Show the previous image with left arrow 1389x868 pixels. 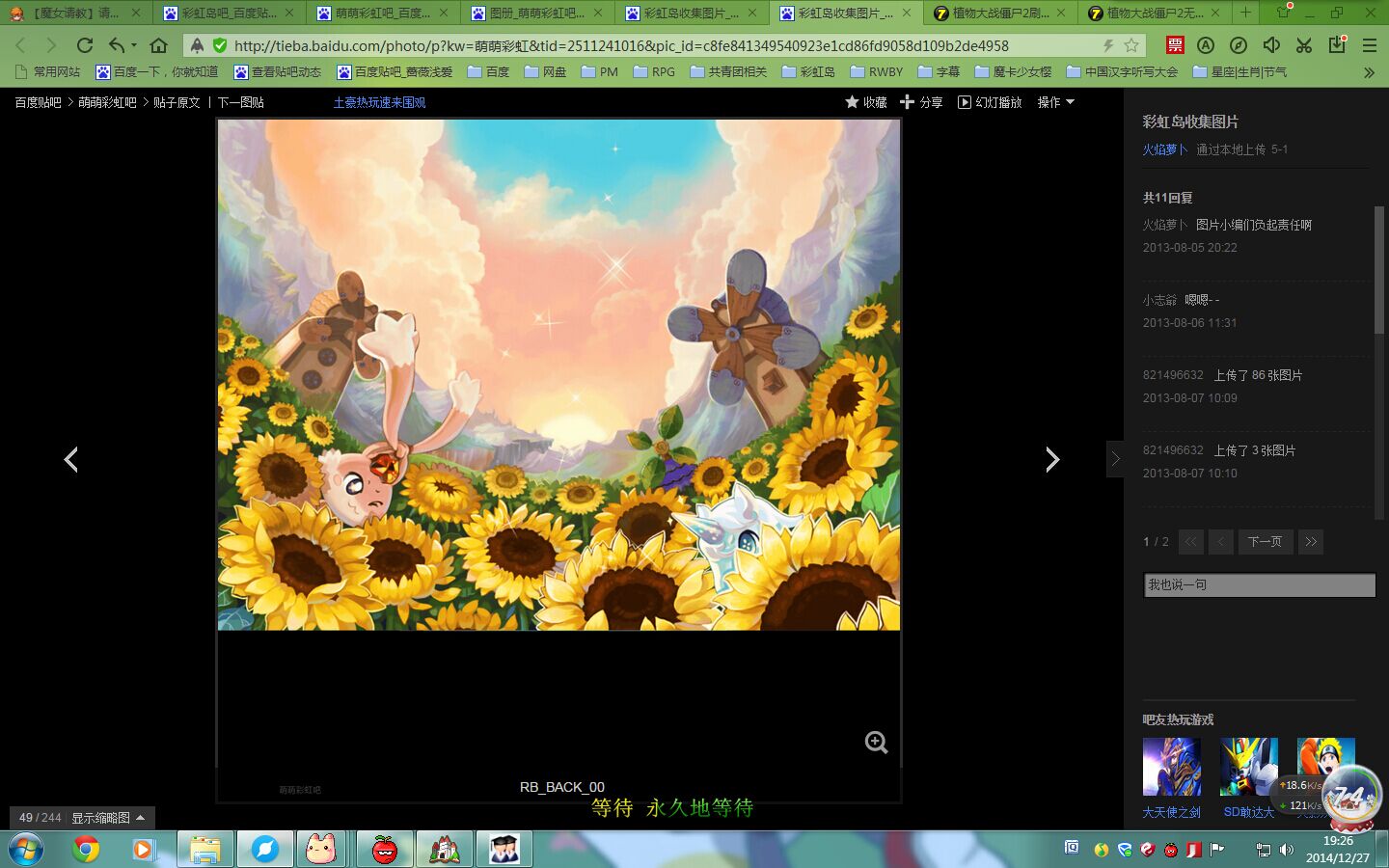point(70,459)
